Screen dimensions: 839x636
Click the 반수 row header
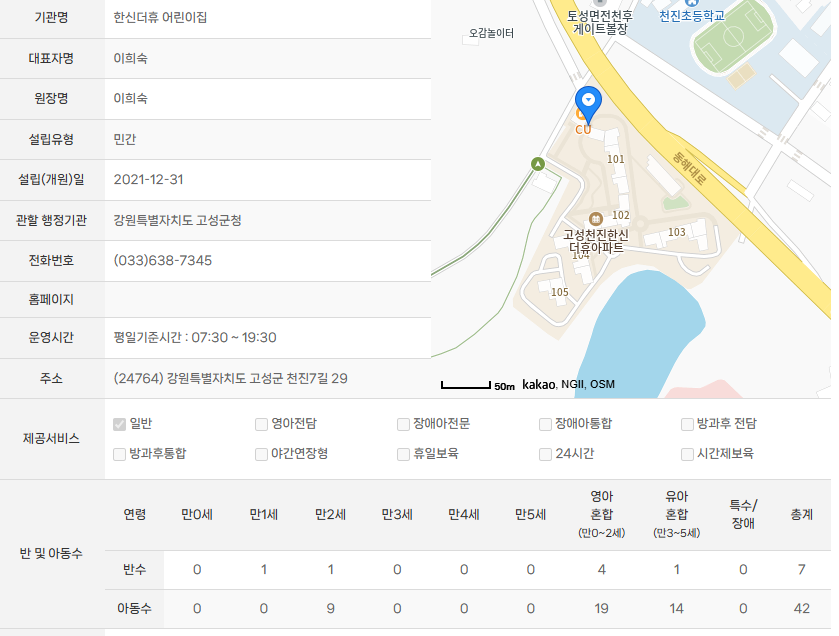pyautogui.click(x=134, y=570)
